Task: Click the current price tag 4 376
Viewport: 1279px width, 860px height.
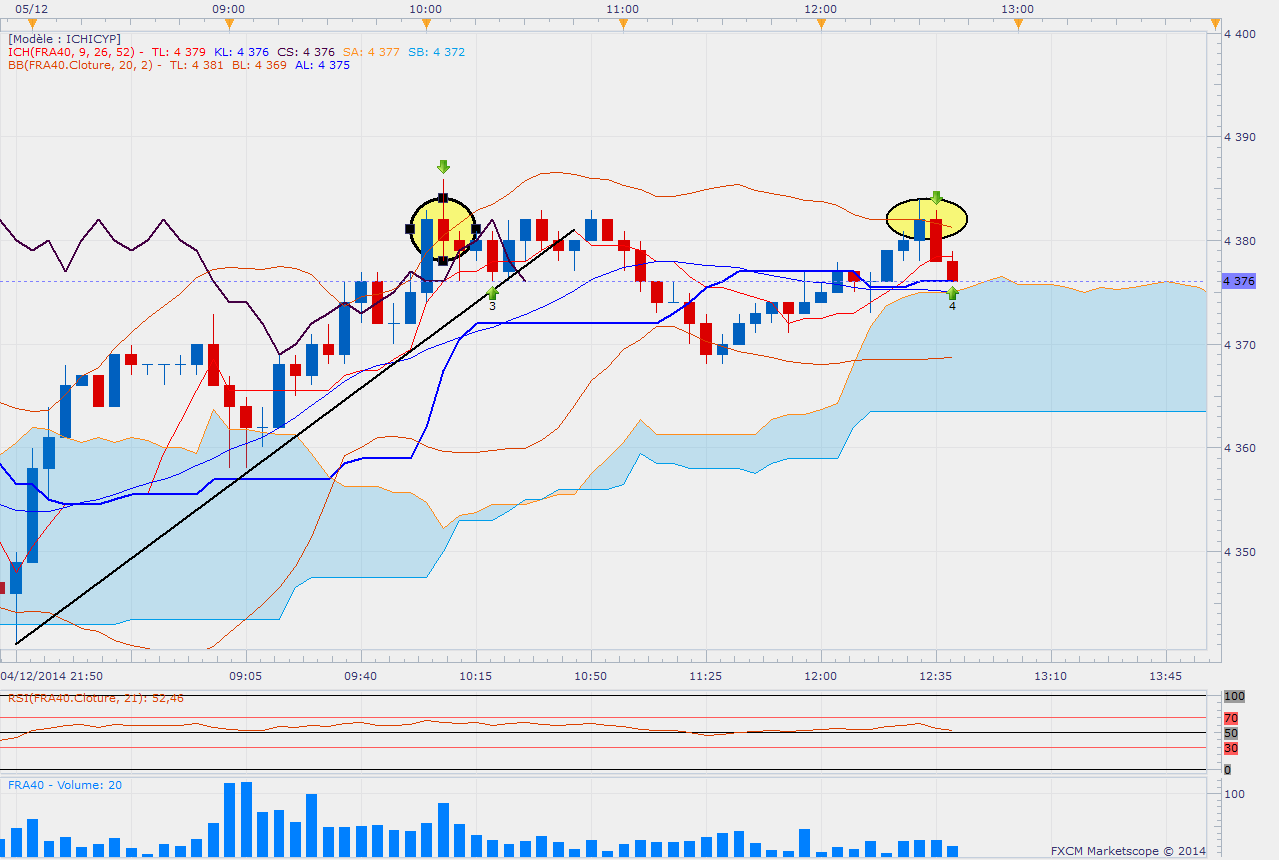Action: pyautogui.click(x=1239, y=282)
